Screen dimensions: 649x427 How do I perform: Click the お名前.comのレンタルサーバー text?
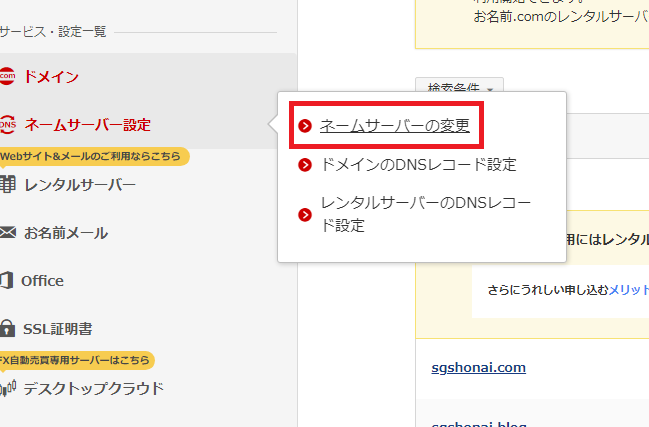[x=561, y=17]
